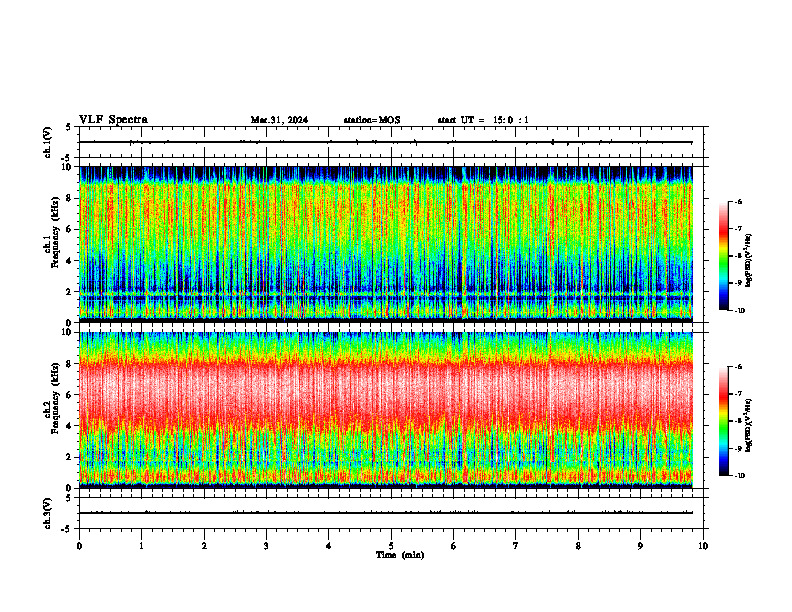
Task: Select the "10" kHz tick of ch.2 spectrogram
Action: coord(68,332)
